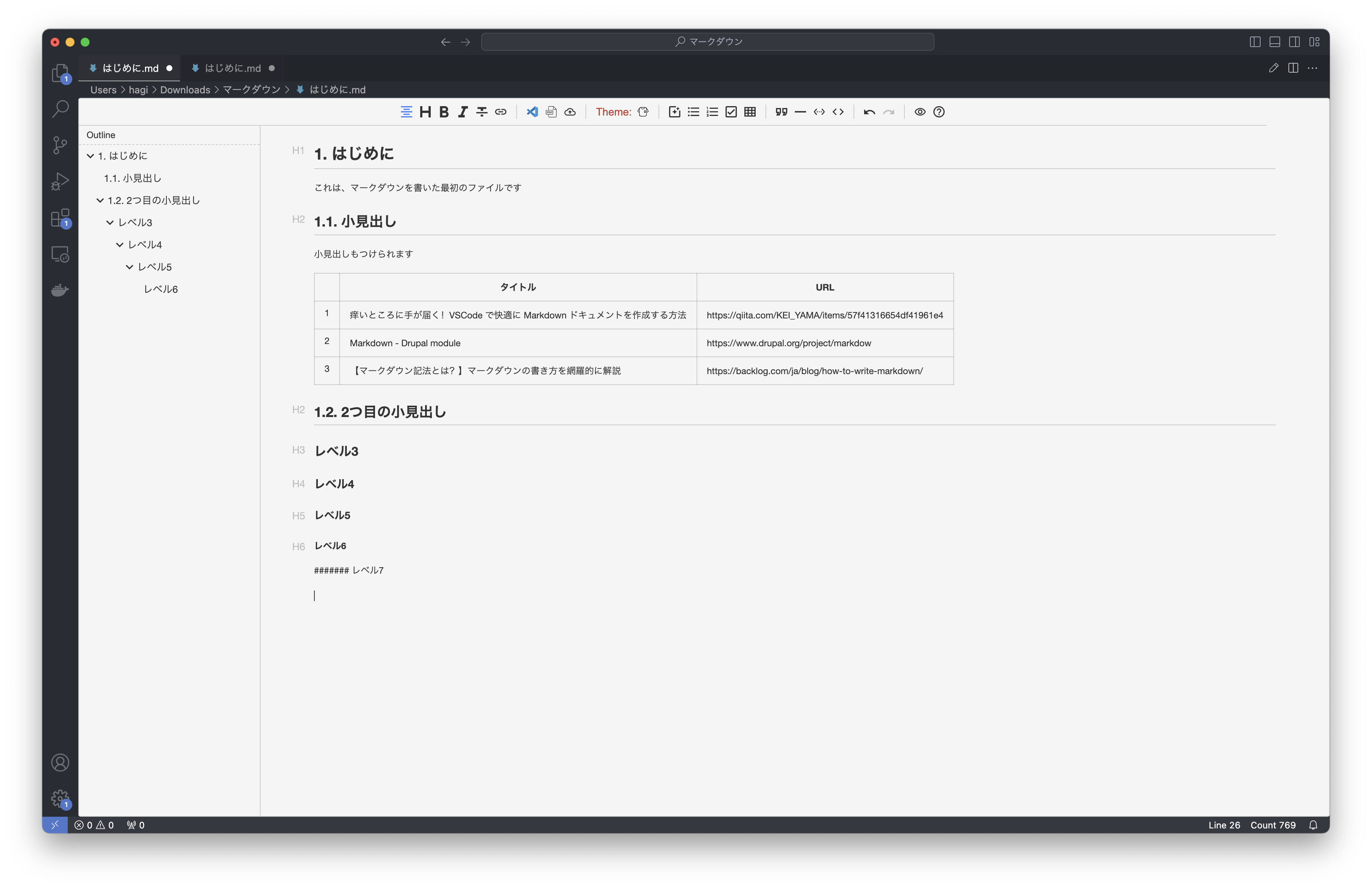Open the Explorer view in activity bar
This screenshot has width=1372, height=889.
click(x=60, y=73)
